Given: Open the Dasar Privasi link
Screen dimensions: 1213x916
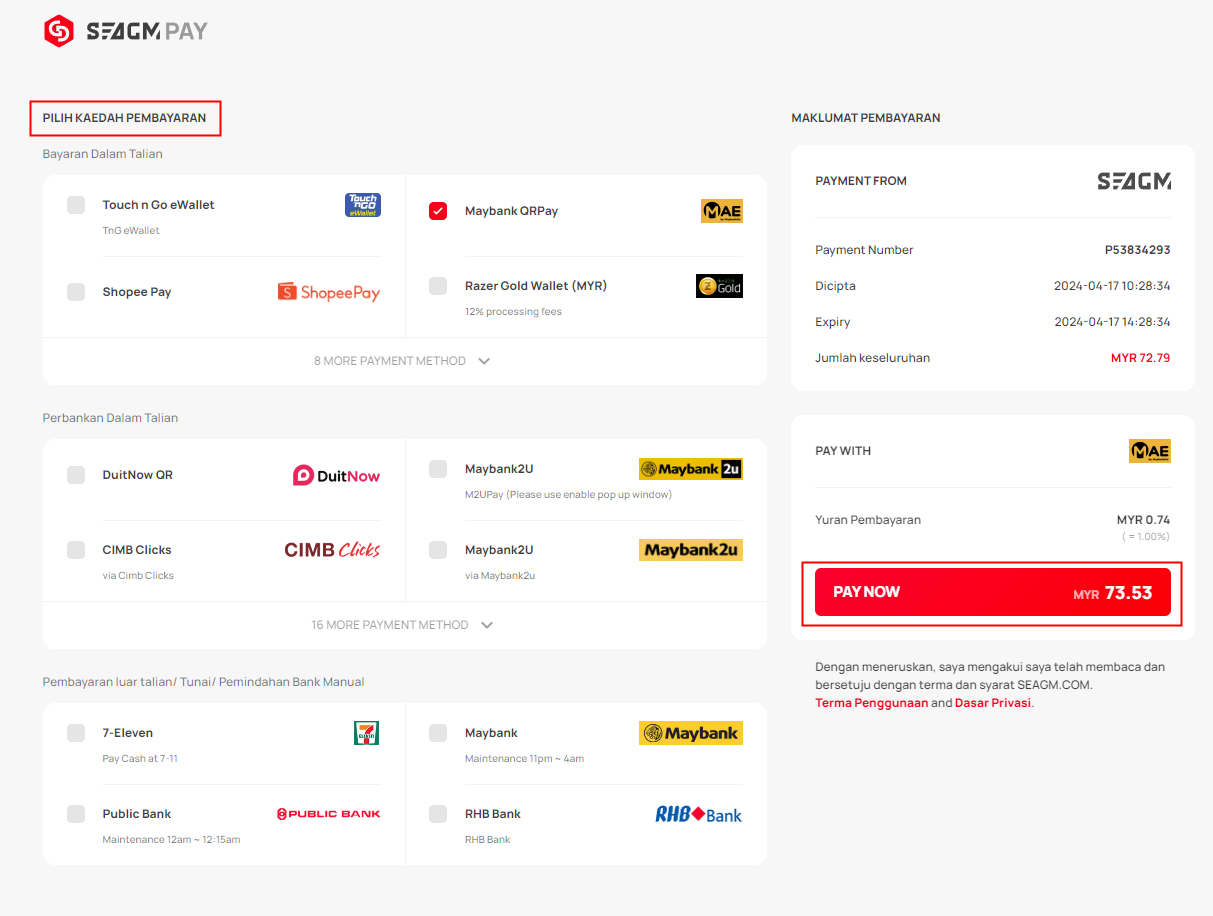Looking at the screenshot, I should tap(993, 703).
